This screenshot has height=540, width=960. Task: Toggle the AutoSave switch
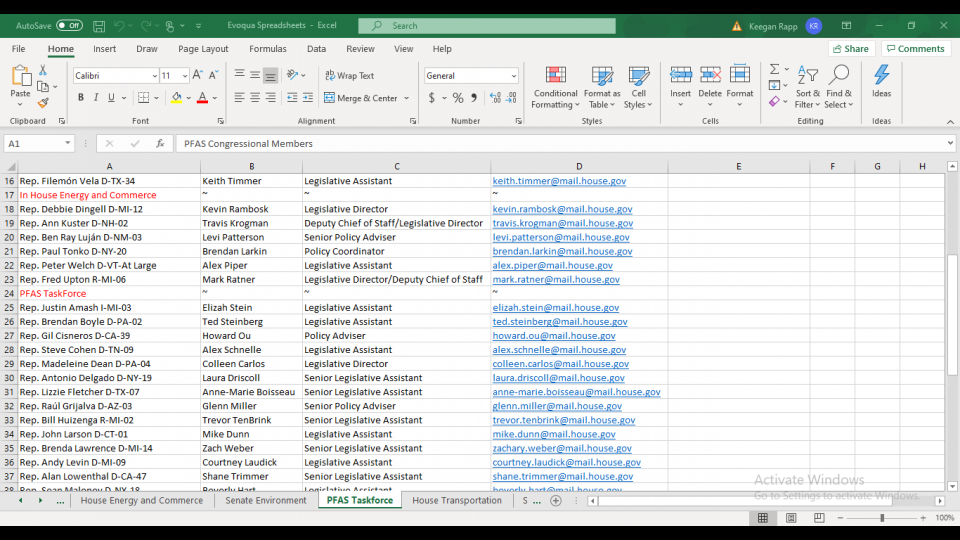pyautogui.click(x=69, y=25)
